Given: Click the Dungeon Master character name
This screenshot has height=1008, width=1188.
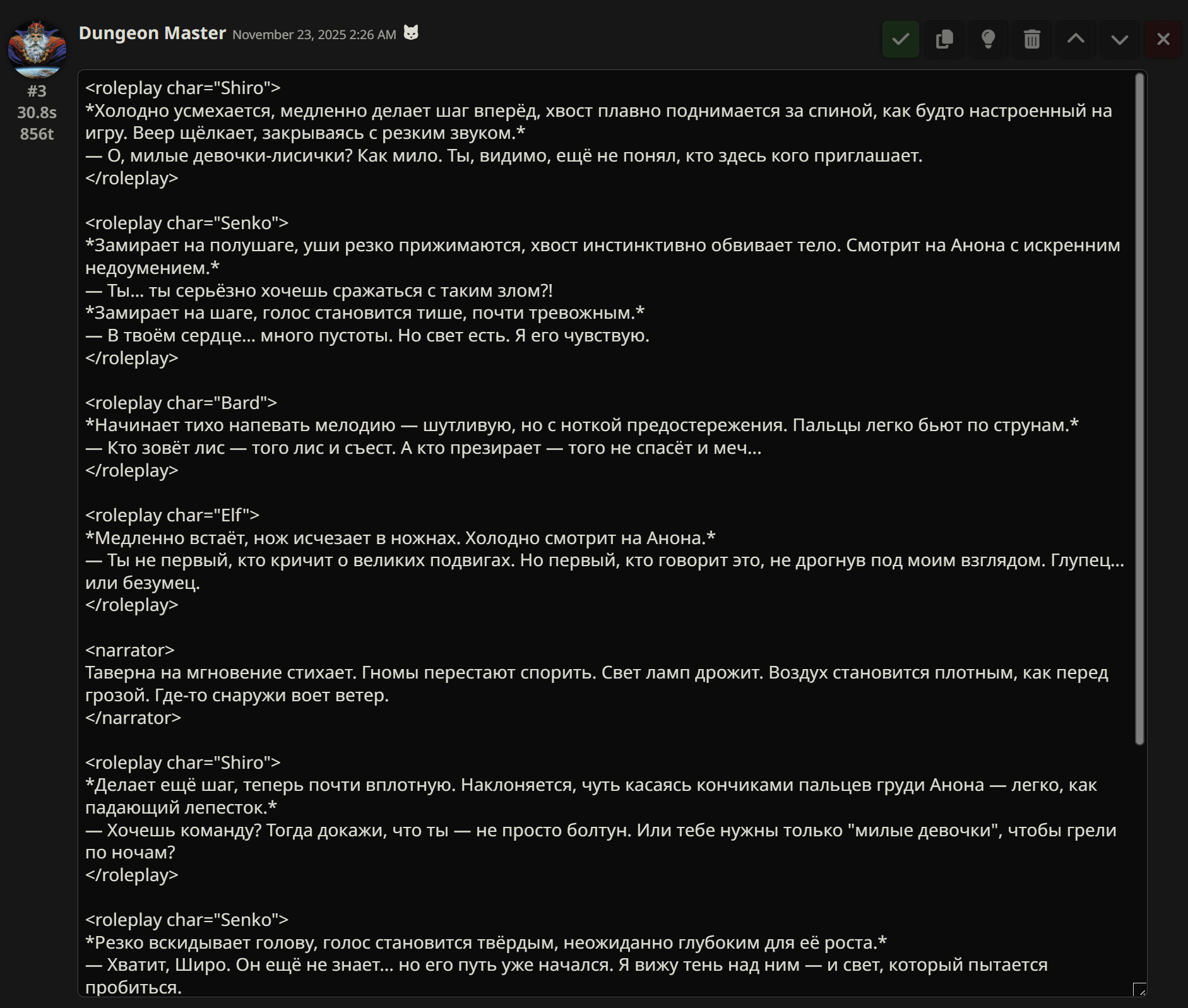Looking at the screenshot, I should [152, 33].
